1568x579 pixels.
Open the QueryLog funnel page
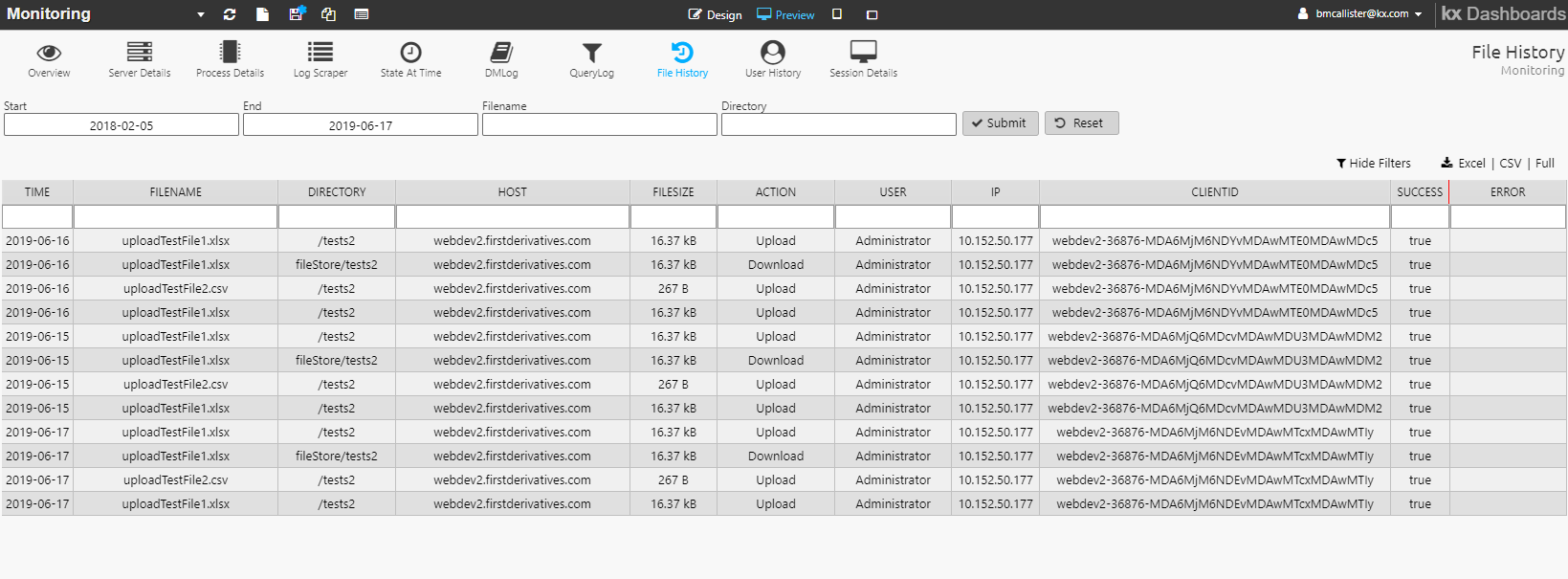[592, 59]
